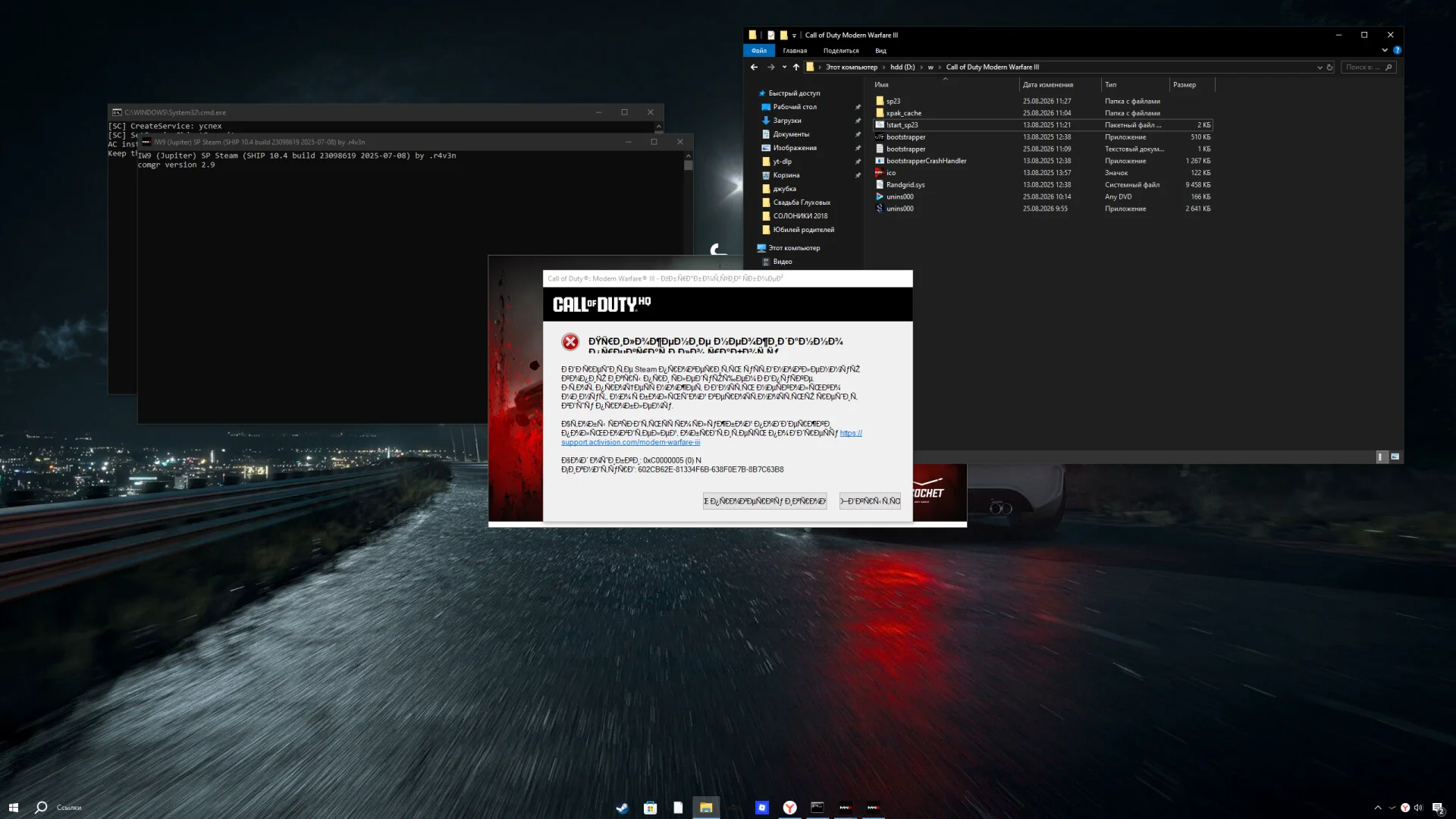The image size is (1456, 819).
Task: Open Steam from the taskbar
Action: coord(622,808)
